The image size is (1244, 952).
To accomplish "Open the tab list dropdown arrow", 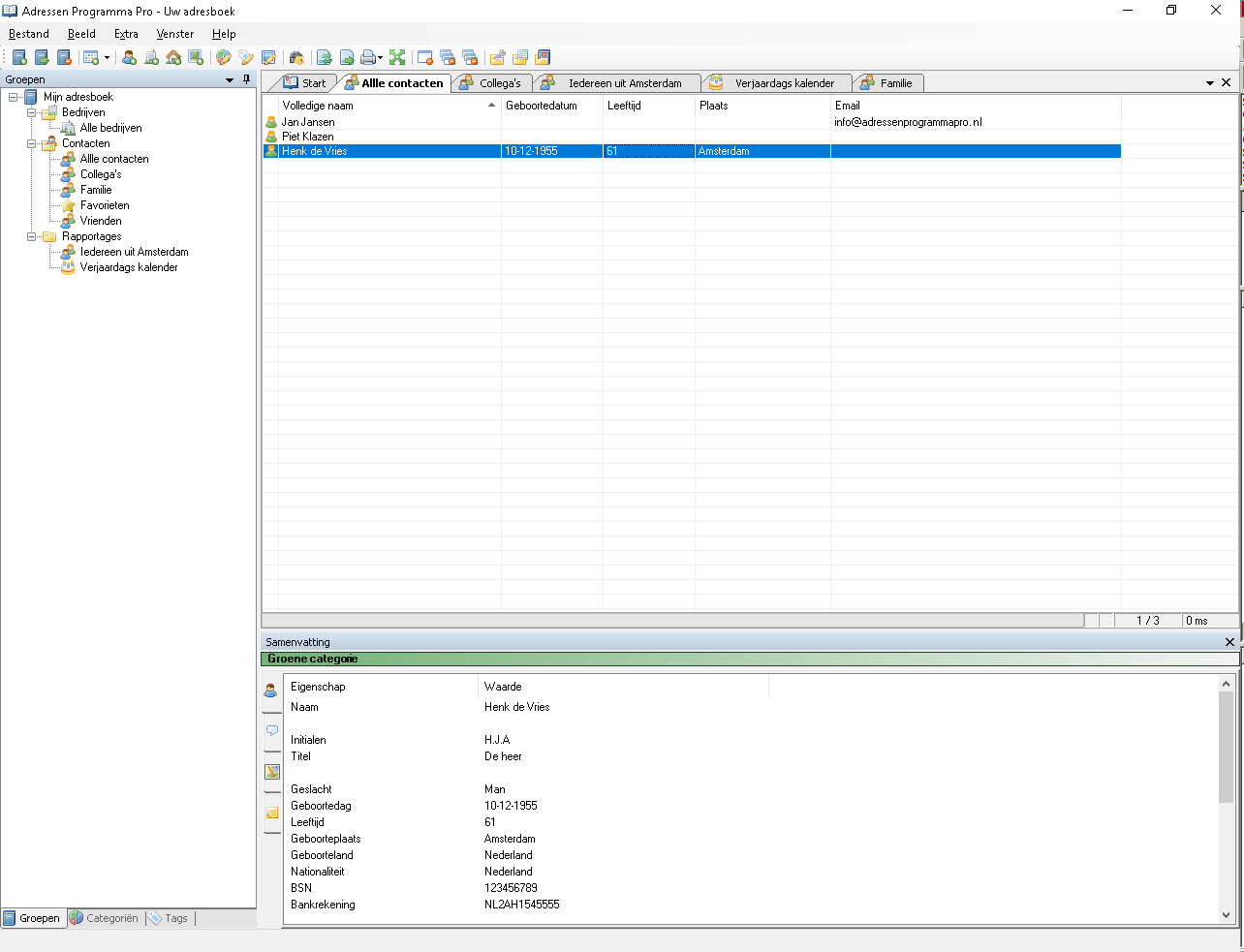I will [x=1209, y=83].
